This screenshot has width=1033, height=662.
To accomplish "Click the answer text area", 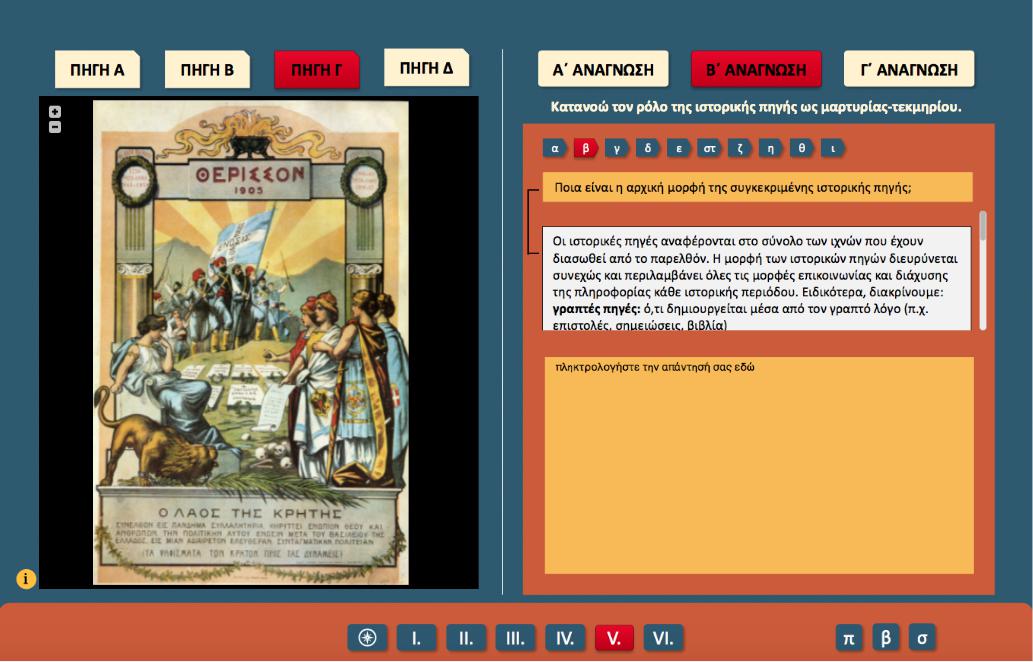I will click(x=759, y=465).
